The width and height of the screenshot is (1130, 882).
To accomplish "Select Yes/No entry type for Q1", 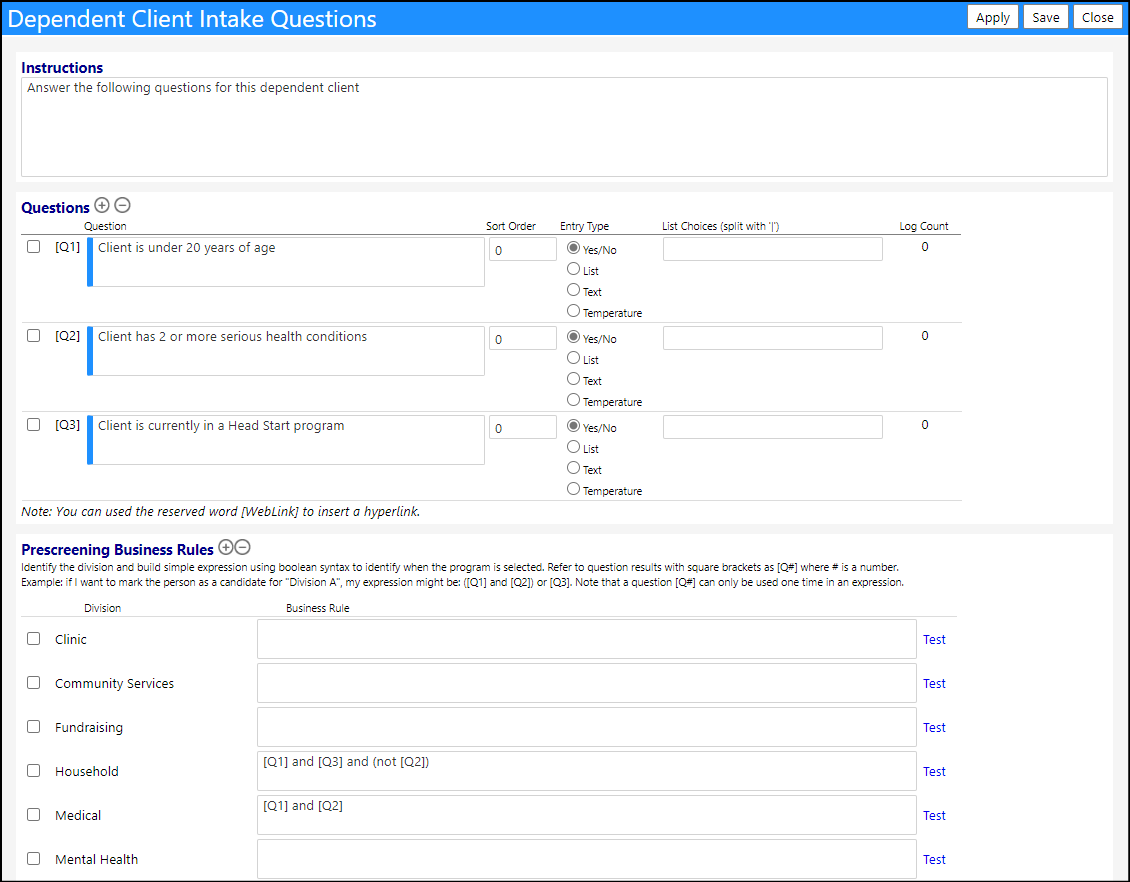I will (x=574, y=248).
